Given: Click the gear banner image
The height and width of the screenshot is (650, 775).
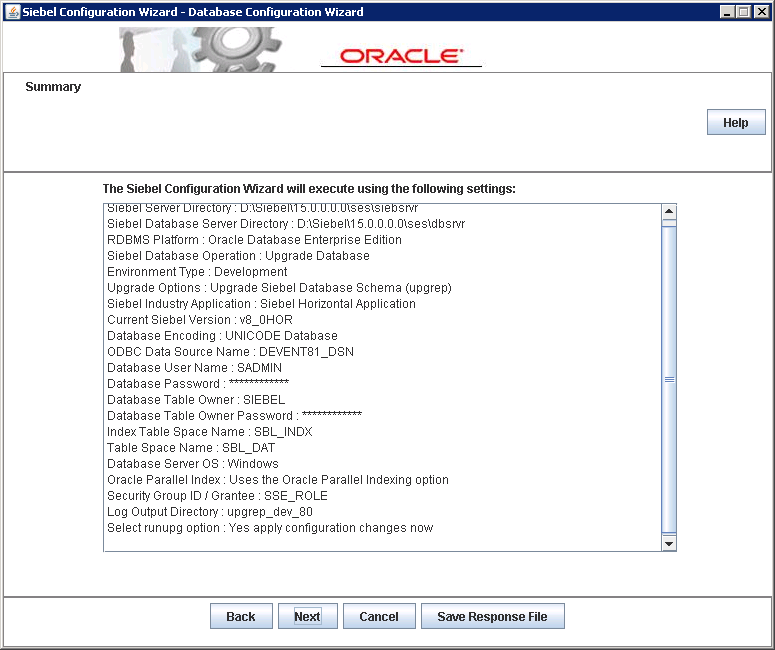Looking at the screenshot, I should [201, 49].
